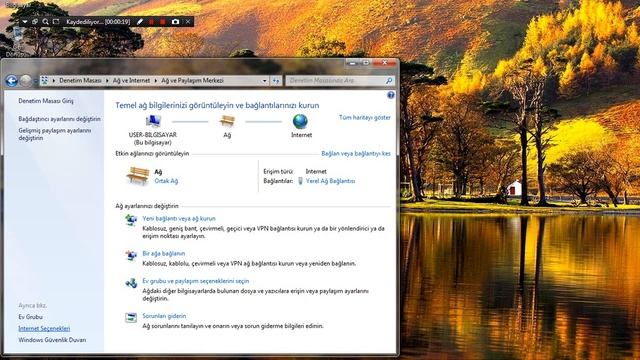The width and height of the screenshot is (640, 360).
Task: Click Yeni bağlantı veya ağ kurun
Action: [179, 219]
